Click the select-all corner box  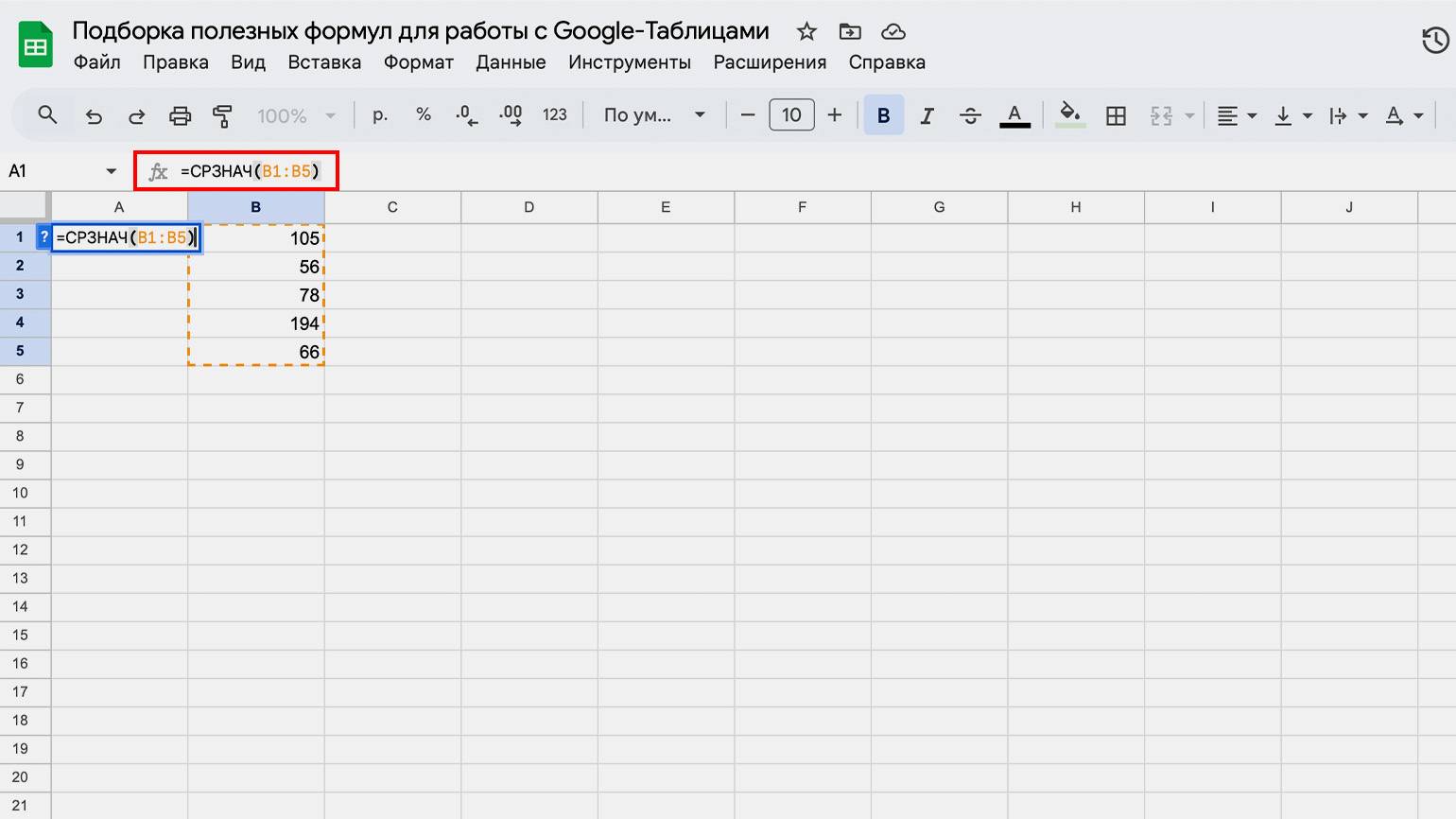[x=24, y=206]
